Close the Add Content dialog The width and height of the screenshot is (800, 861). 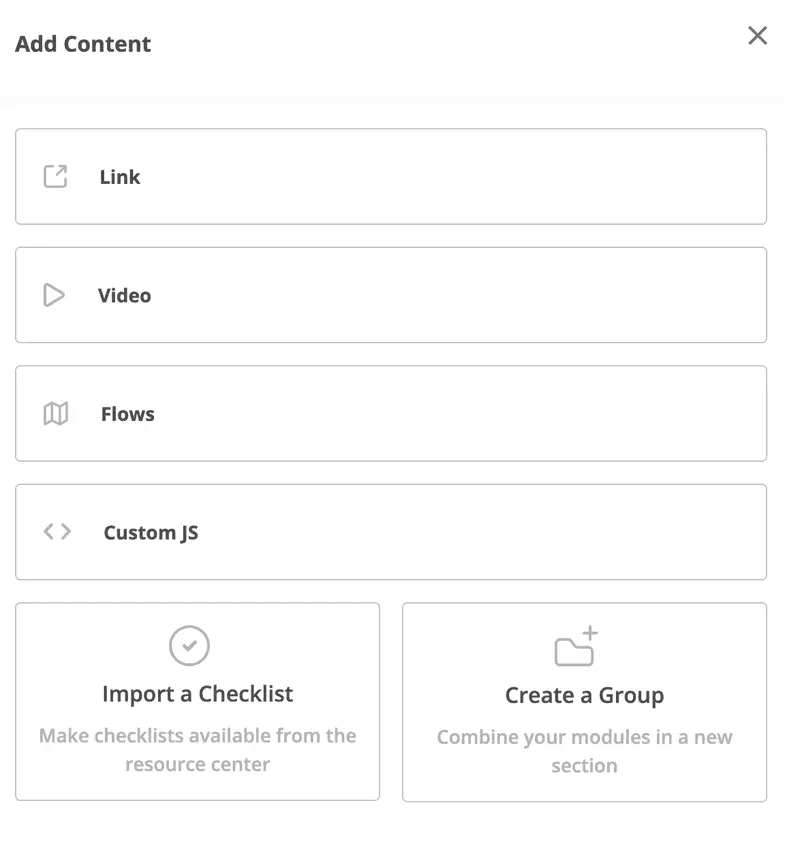(x=757, y=36)
